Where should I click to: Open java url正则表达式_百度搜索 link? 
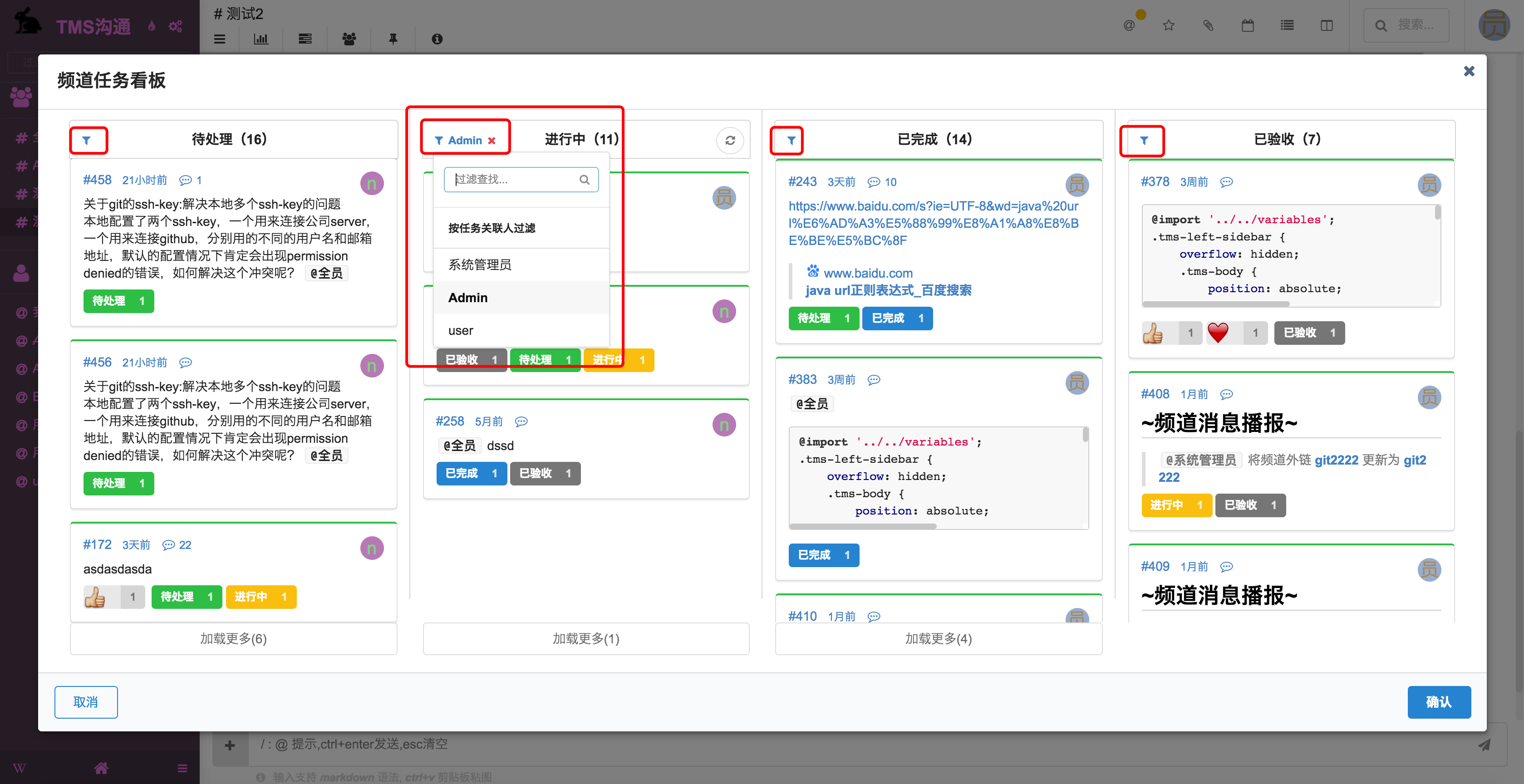coord(888,290)
